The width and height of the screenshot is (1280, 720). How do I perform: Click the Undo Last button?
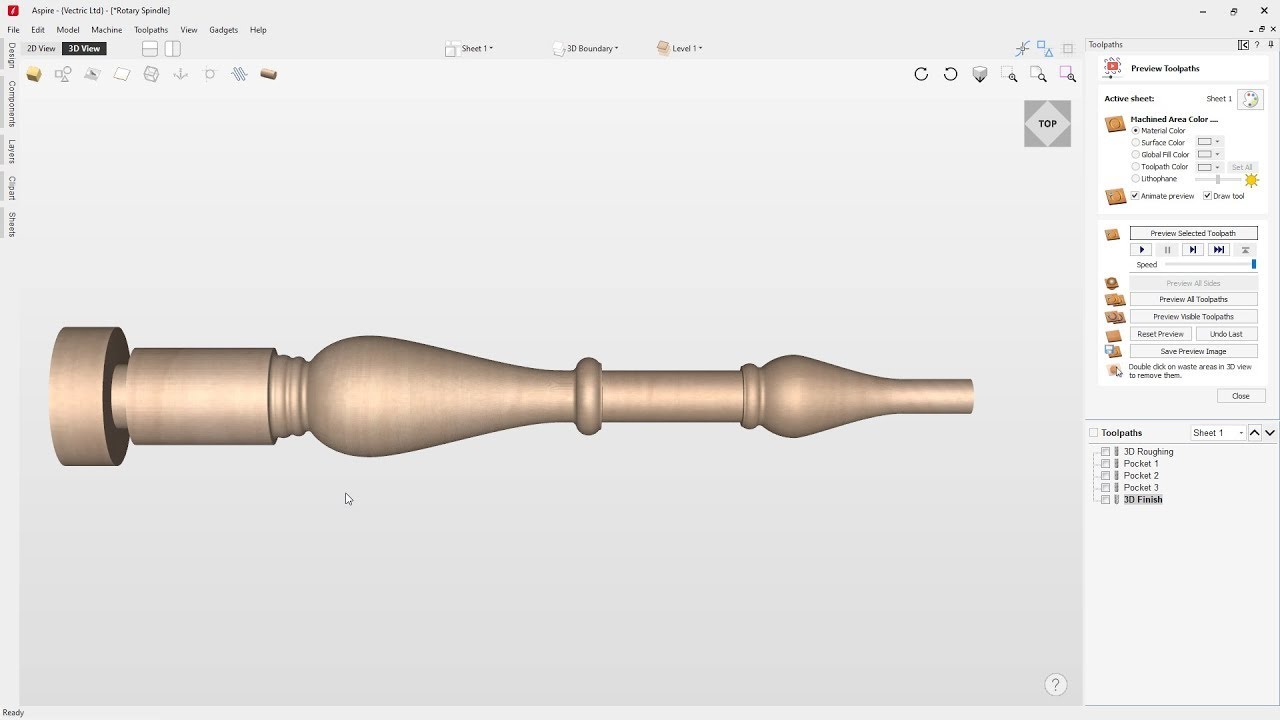click(x=1226, y=334)
